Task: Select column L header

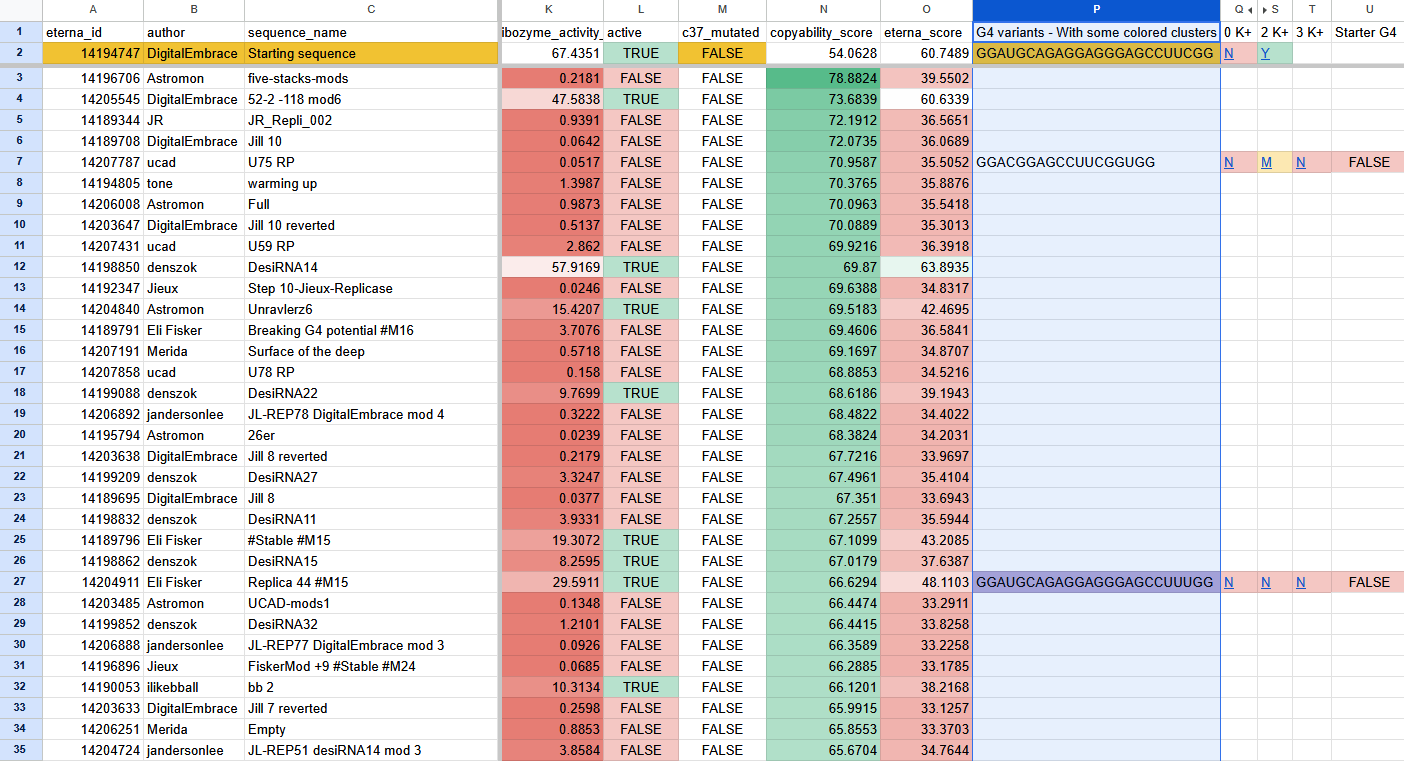Action: pyautogui.click(x=640, y=10)
